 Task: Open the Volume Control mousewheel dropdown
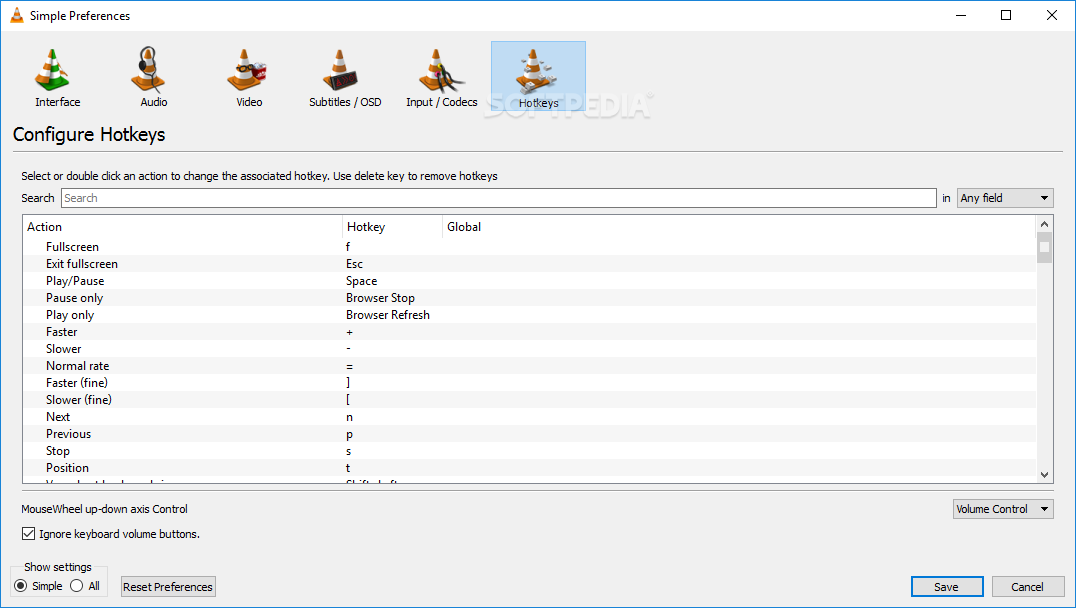click(x=1003, y=509)
